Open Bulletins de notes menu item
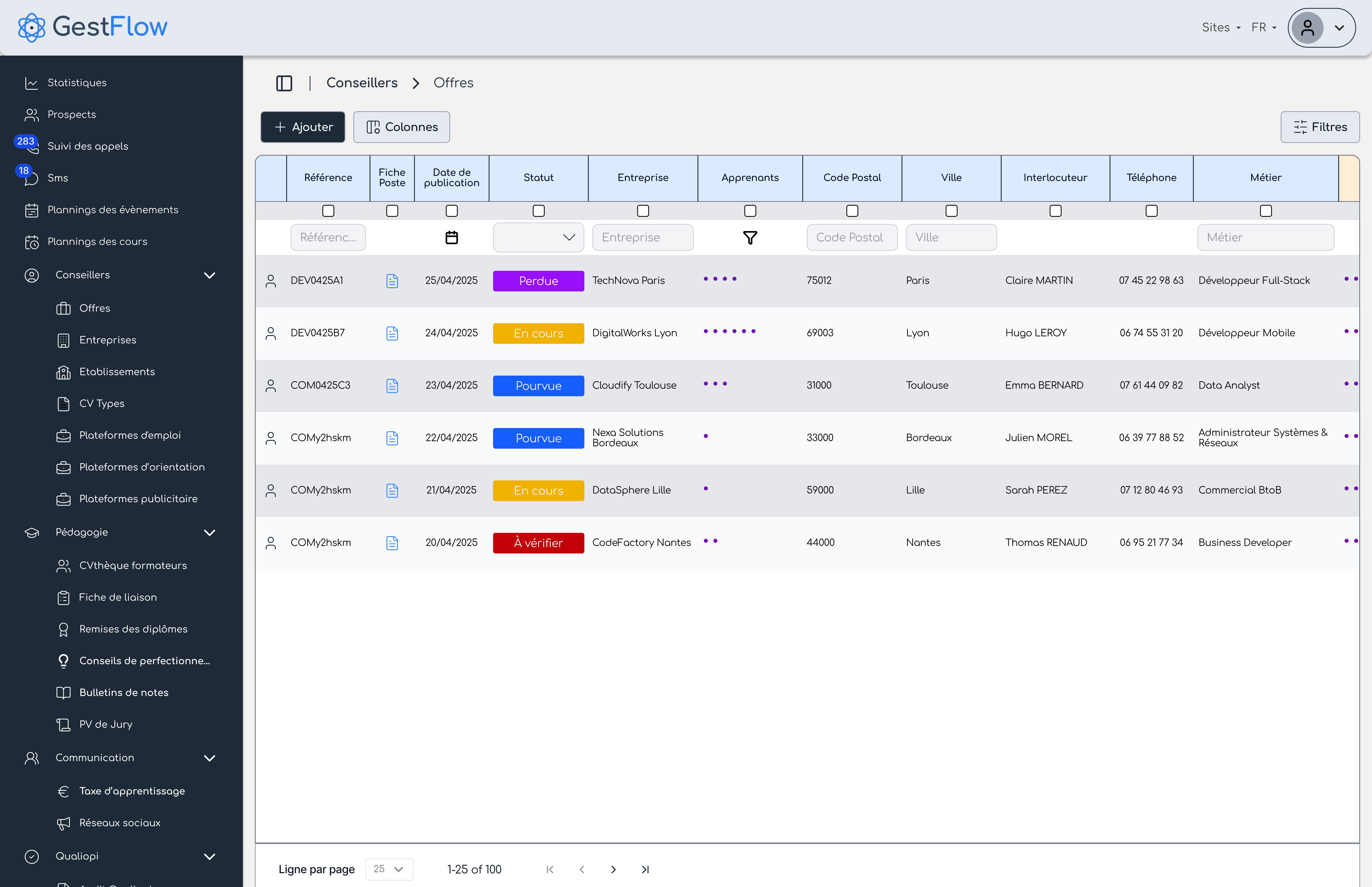The height and width of the screenshot is (887, 1372). pos(124,692)
